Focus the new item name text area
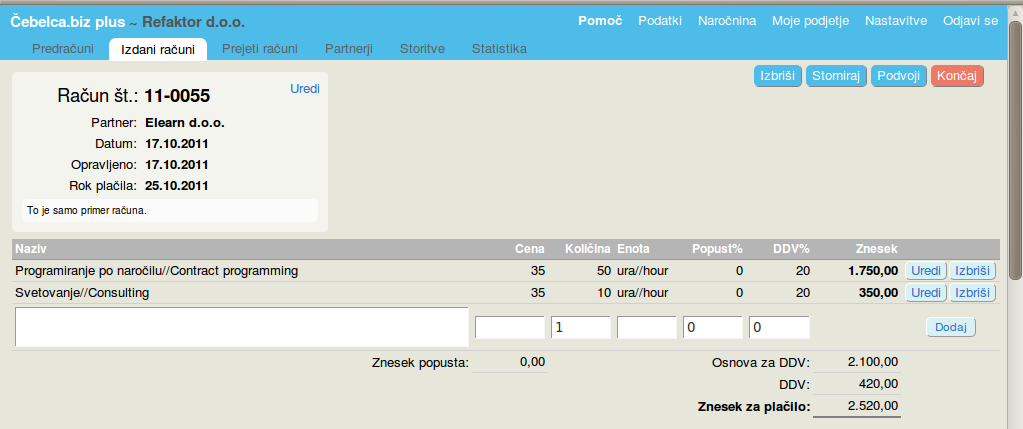 [240, 327]
